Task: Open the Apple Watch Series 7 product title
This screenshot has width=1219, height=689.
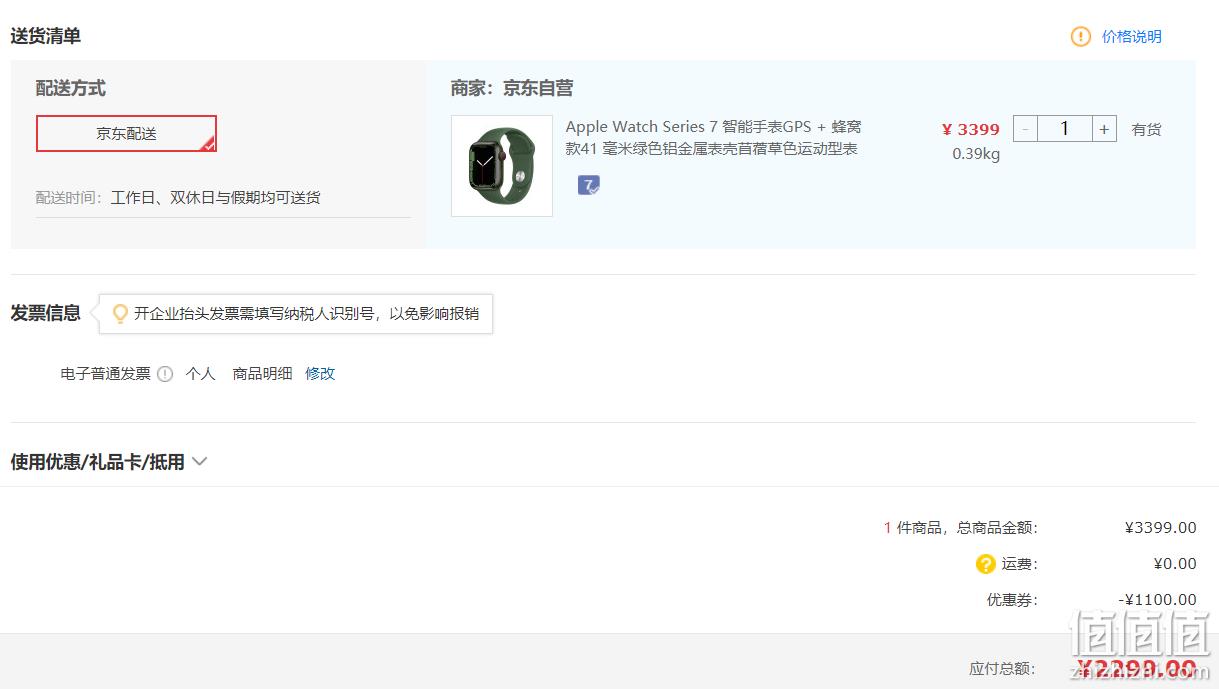Action: tap(713, 138)
